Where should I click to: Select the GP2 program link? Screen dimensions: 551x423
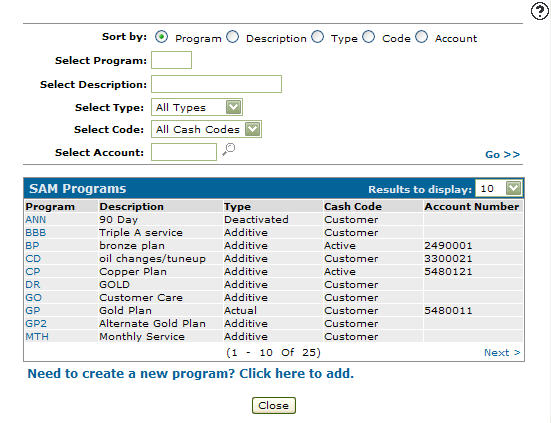(x=36, y=324)
